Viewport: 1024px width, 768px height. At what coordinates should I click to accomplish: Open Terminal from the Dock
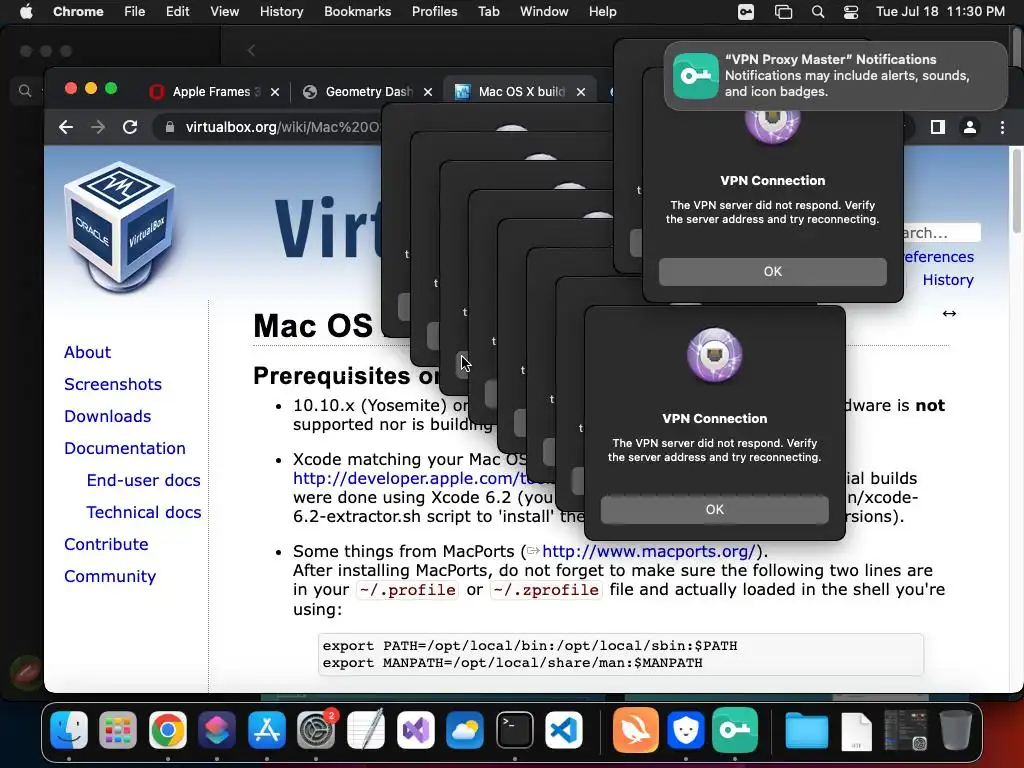[515, 729]
